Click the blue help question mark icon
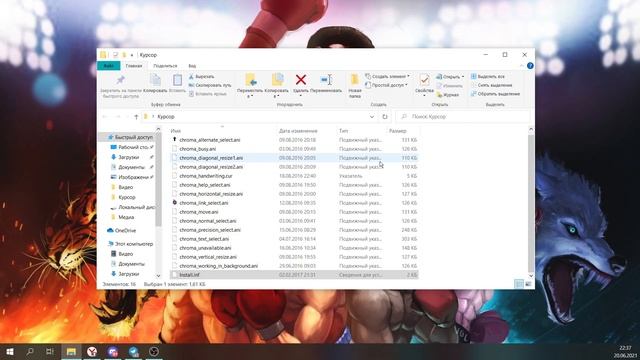The image size is (640, 360). 530,66
